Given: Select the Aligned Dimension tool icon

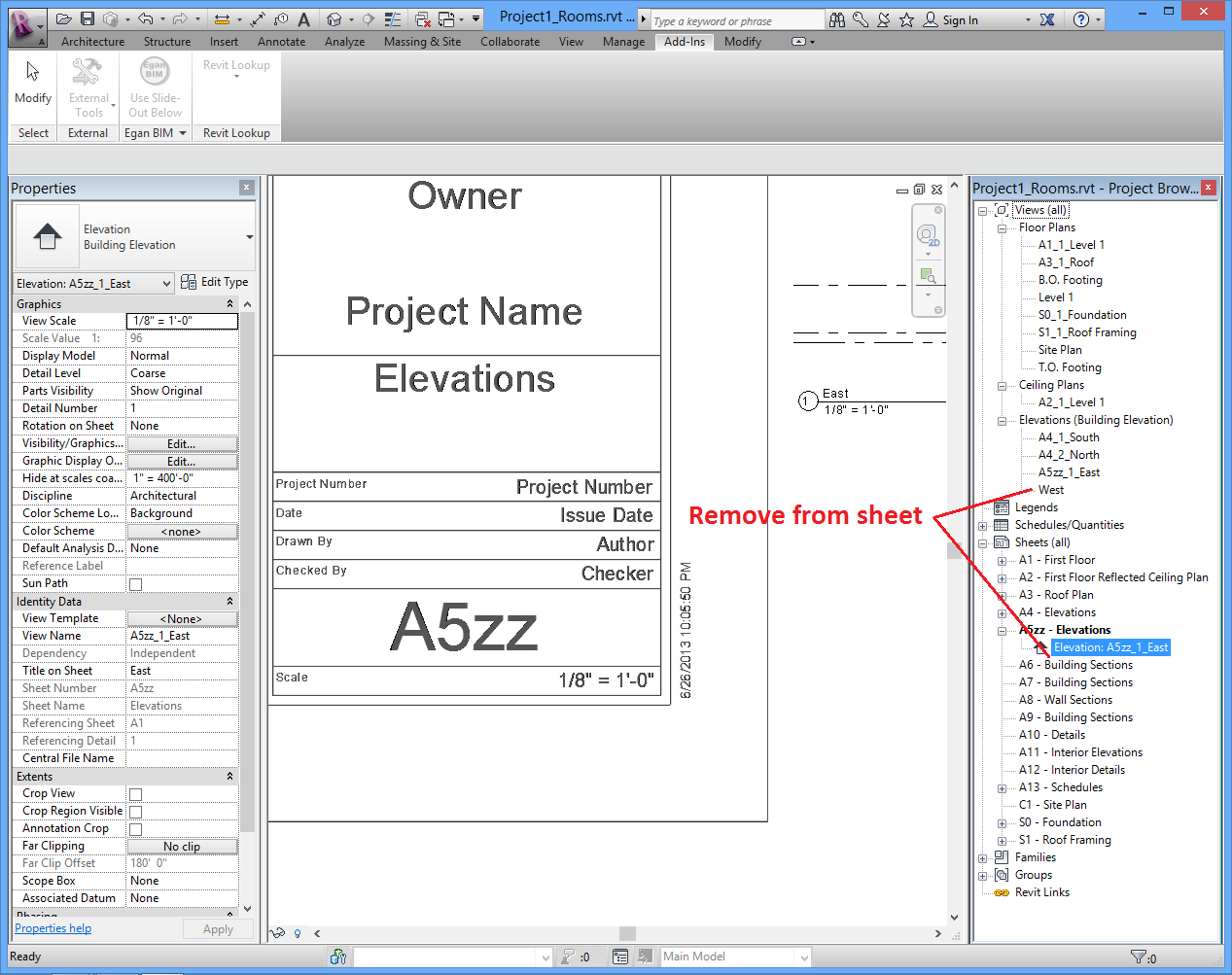Looking at the screenshot, I should coord(258,18).
